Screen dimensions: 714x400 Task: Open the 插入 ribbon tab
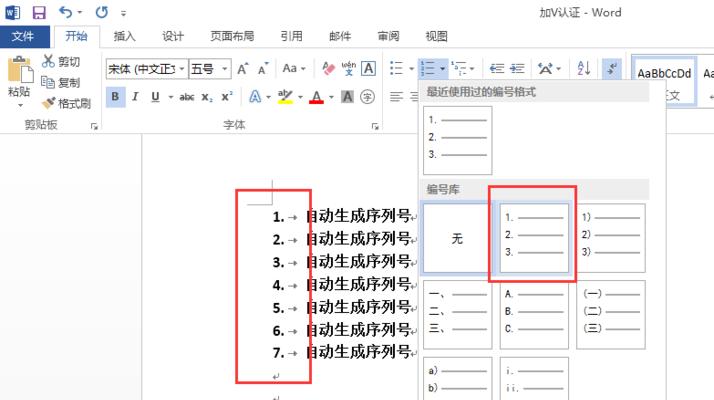125,37
